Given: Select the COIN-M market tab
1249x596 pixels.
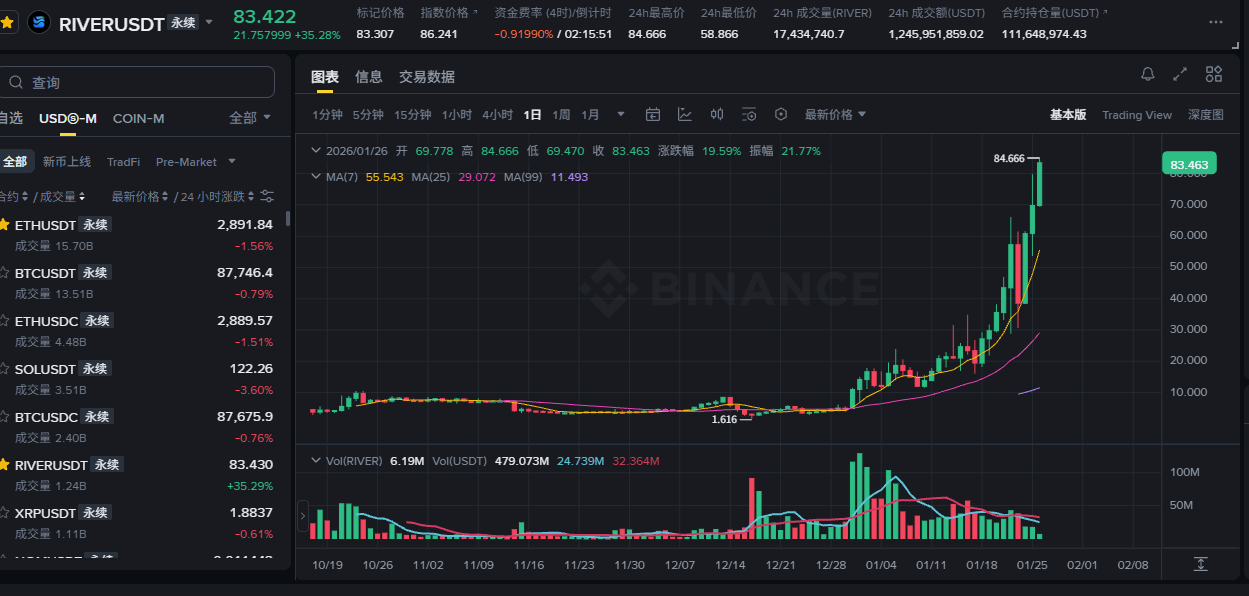Looking at the screenshot, I should pos(139,118).
